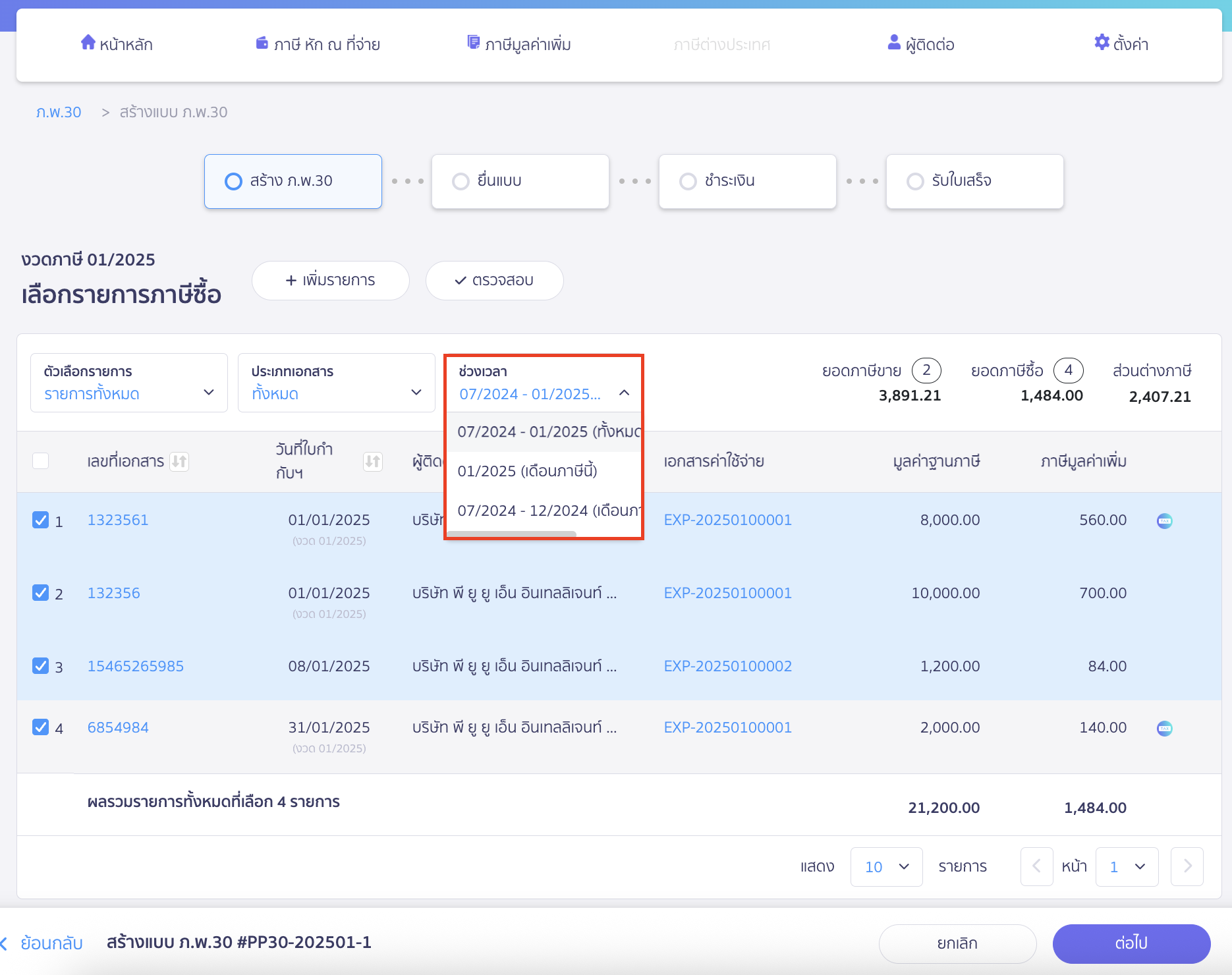Uncheck the checkbox for row 2

tap(41, 593)
